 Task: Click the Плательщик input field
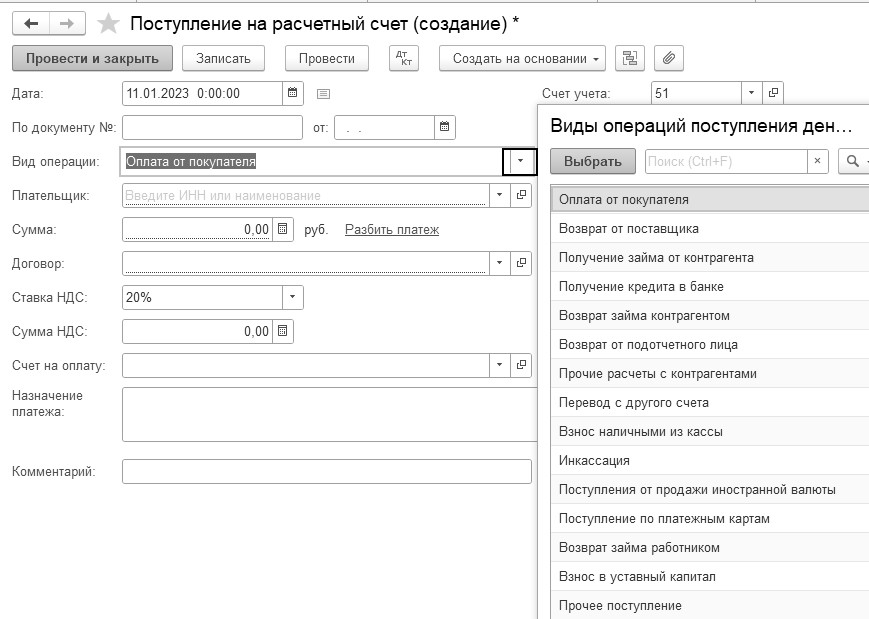[x=306, y=195]
